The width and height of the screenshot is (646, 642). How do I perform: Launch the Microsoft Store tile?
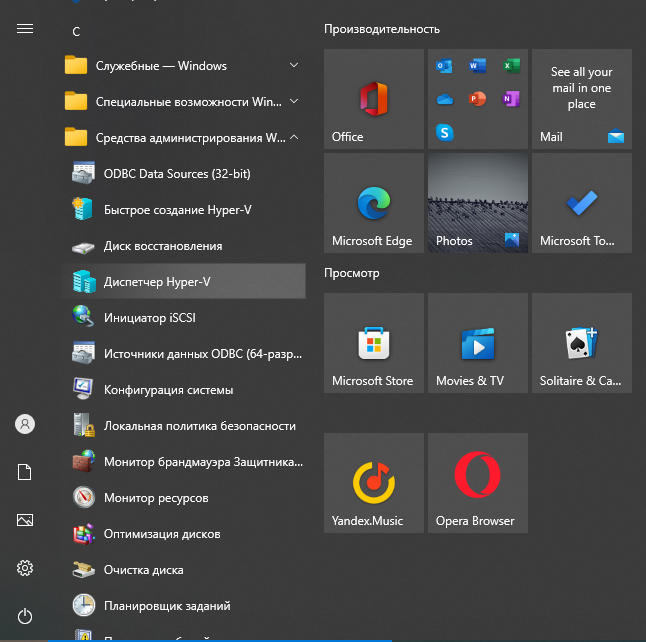[x=374, y=343]
